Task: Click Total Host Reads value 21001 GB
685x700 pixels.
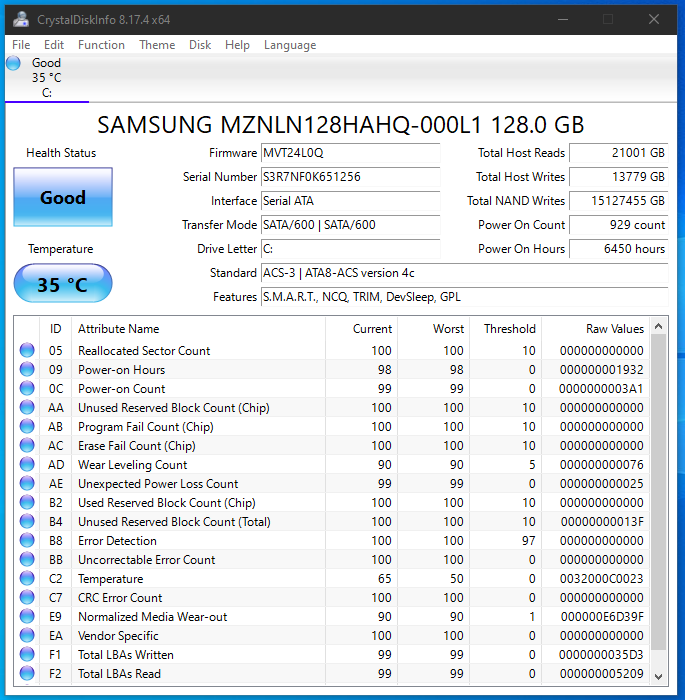Action: 619,153
